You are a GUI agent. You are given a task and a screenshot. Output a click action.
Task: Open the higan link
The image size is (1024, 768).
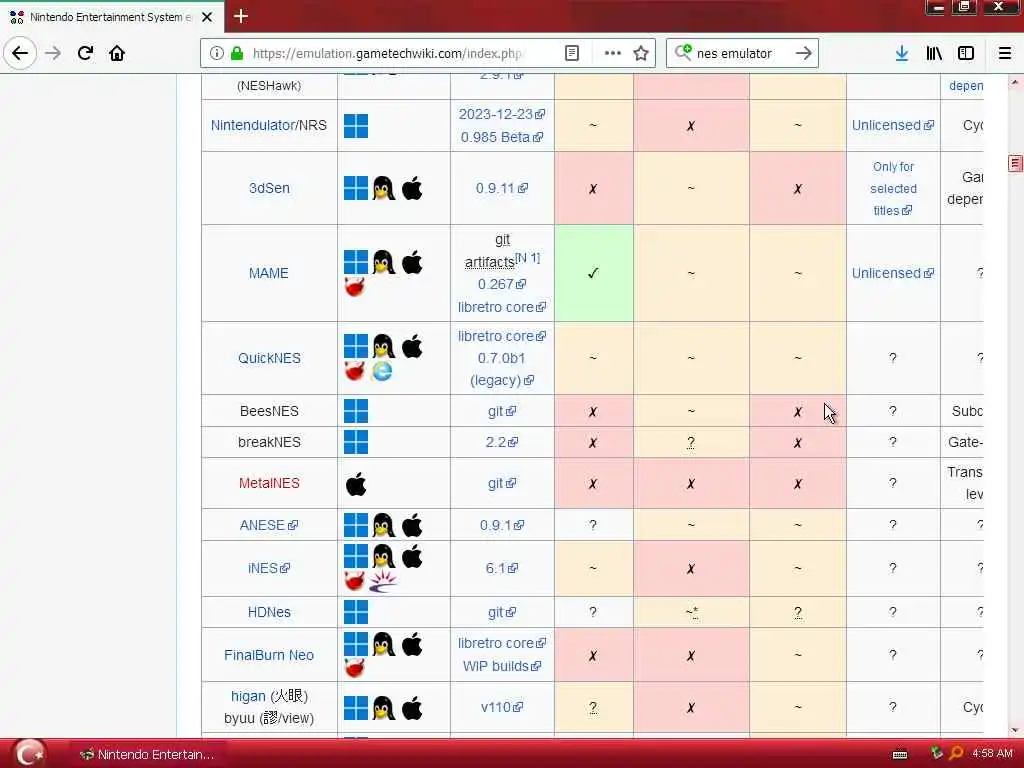click(248, 696)
